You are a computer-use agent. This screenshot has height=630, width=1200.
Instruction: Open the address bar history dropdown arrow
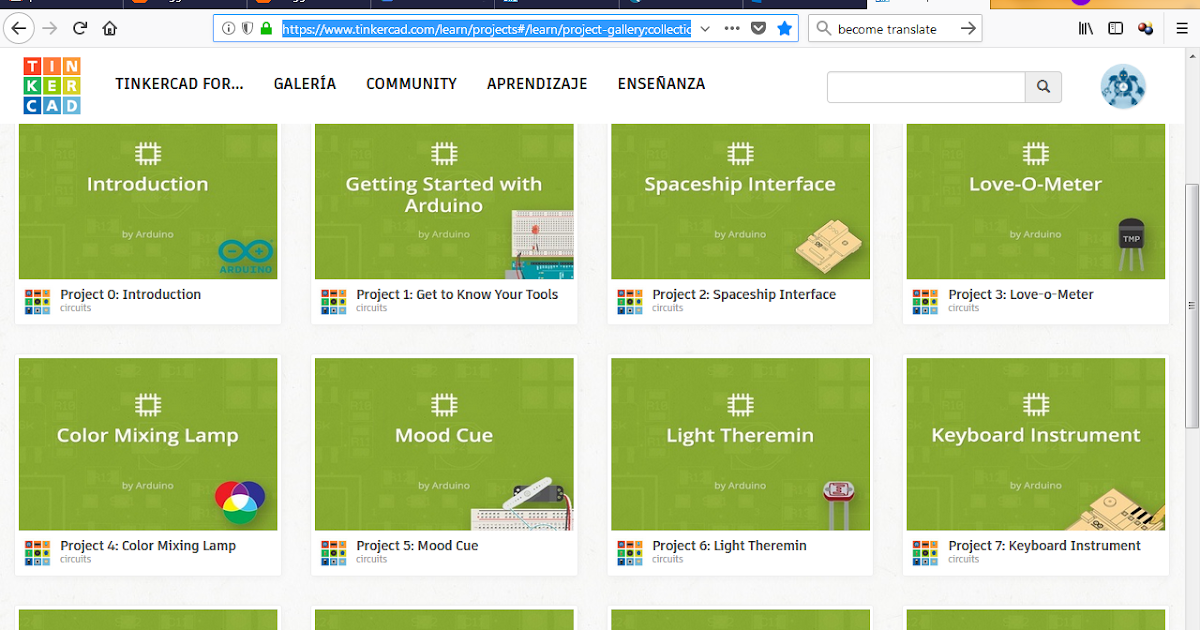[706, 28]
